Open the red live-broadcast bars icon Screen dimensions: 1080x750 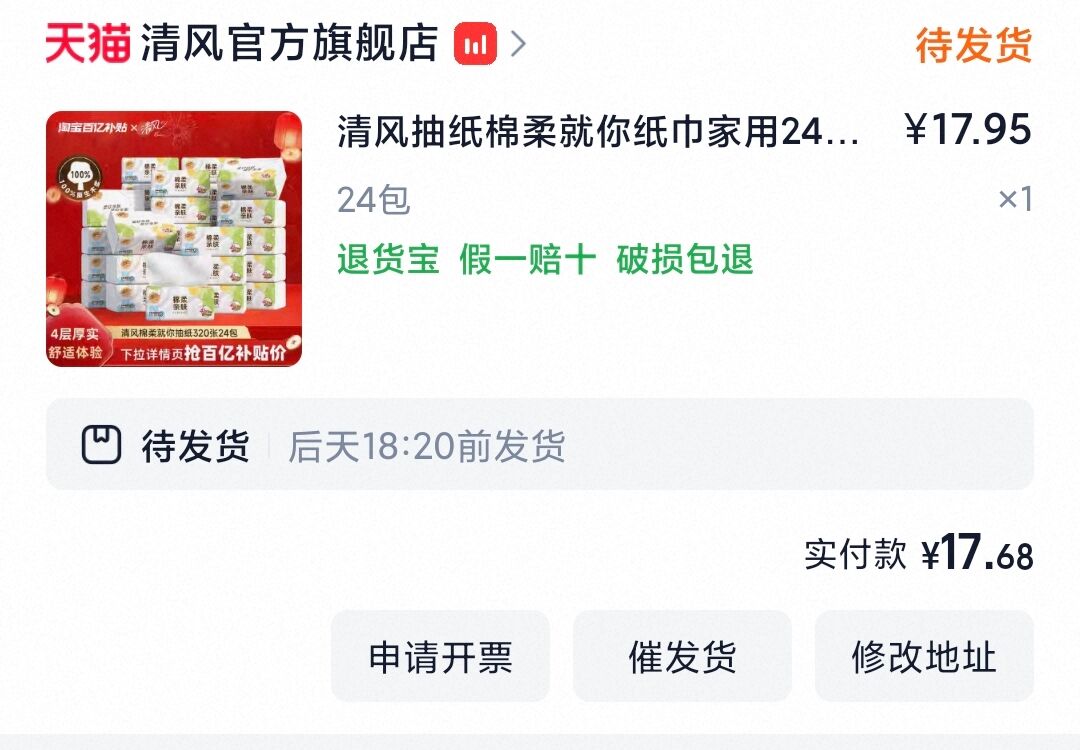pos(475,43)
